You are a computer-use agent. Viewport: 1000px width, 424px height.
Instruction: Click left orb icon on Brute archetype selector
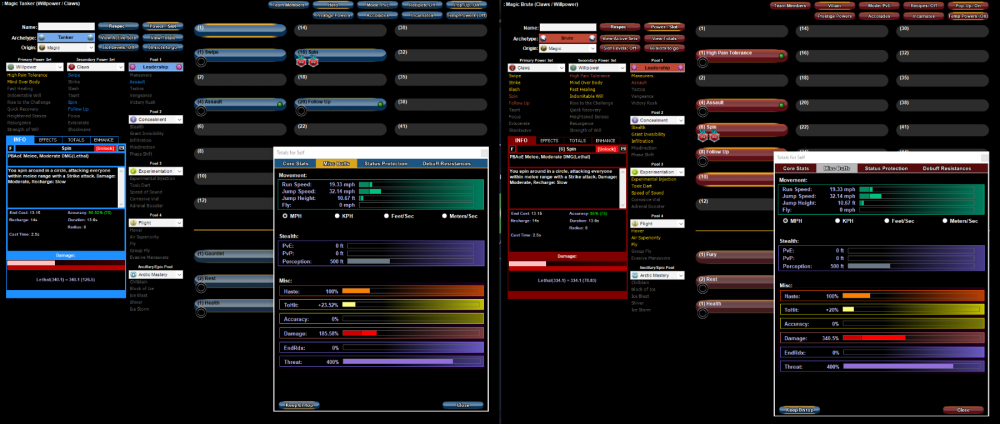click(x=543, y=38)
